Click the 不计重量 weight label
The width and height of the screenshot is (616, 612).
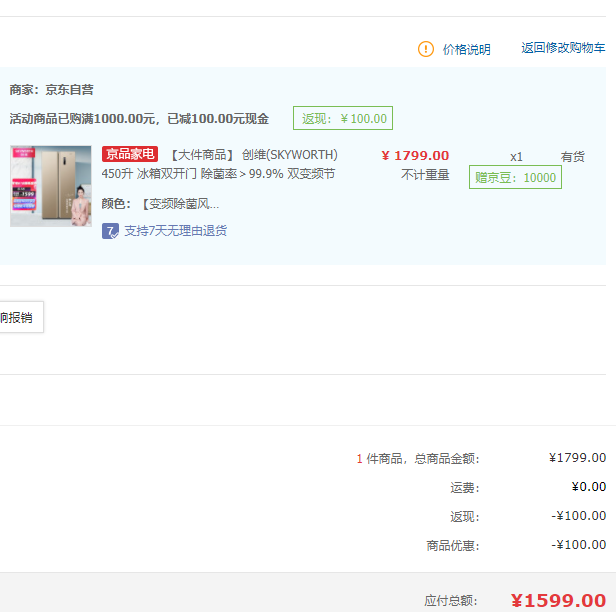tap(425, 174)
